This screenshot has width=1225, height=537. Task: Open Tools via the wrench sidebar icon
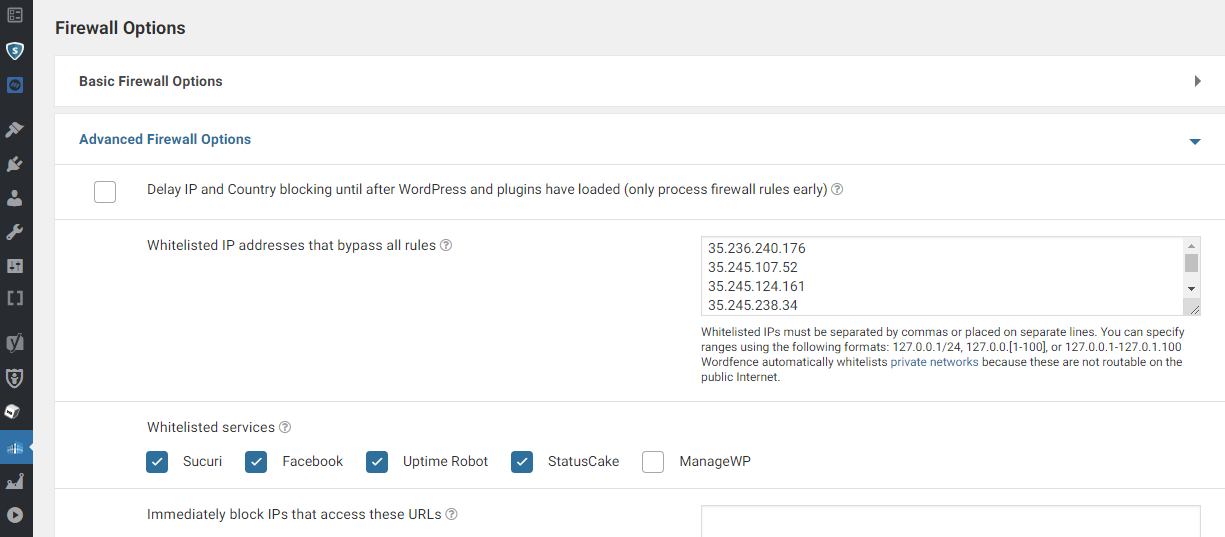15,232
